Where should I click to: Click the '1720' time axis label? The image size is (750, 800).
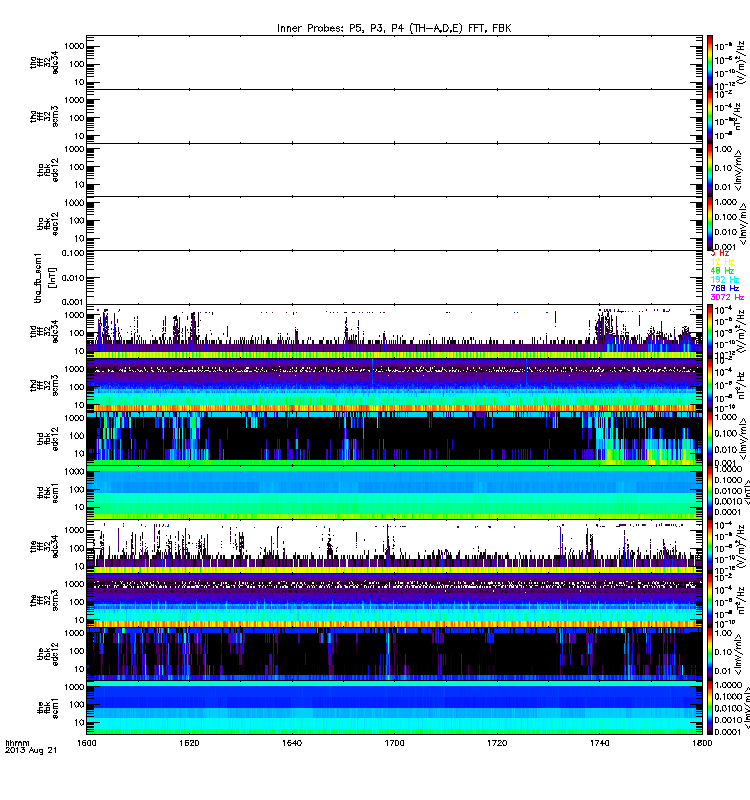click(497, 743)
